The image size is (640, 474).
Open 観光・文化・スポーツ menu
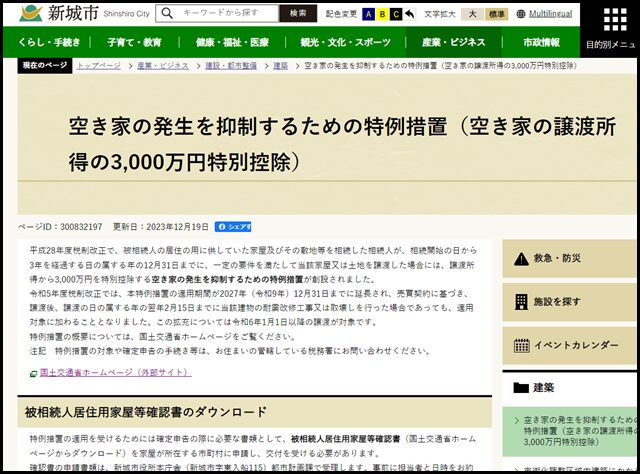(345, 42)
